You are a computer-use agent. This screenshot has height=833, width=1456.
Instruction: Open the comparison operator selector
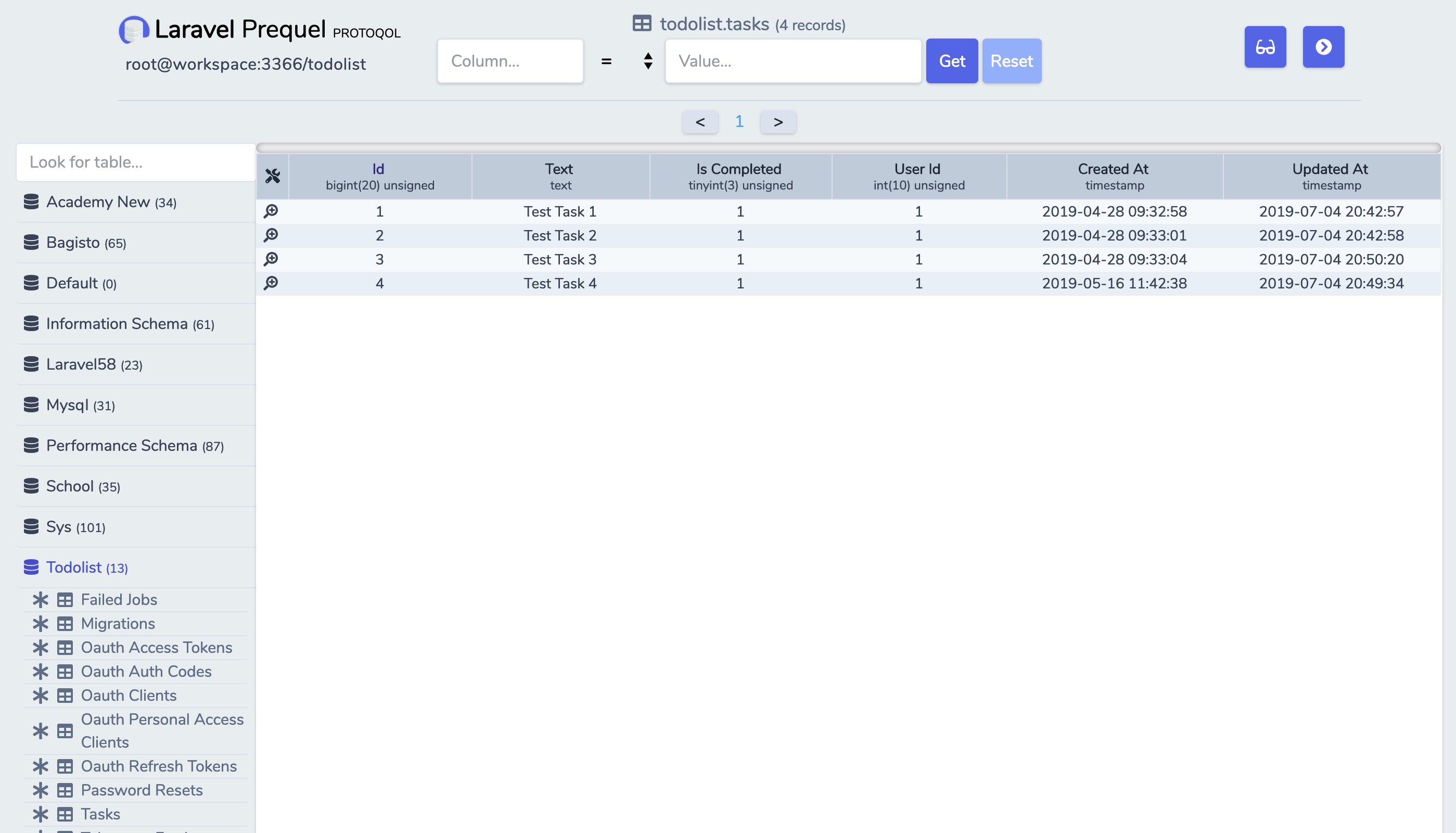tap(627, 61)
